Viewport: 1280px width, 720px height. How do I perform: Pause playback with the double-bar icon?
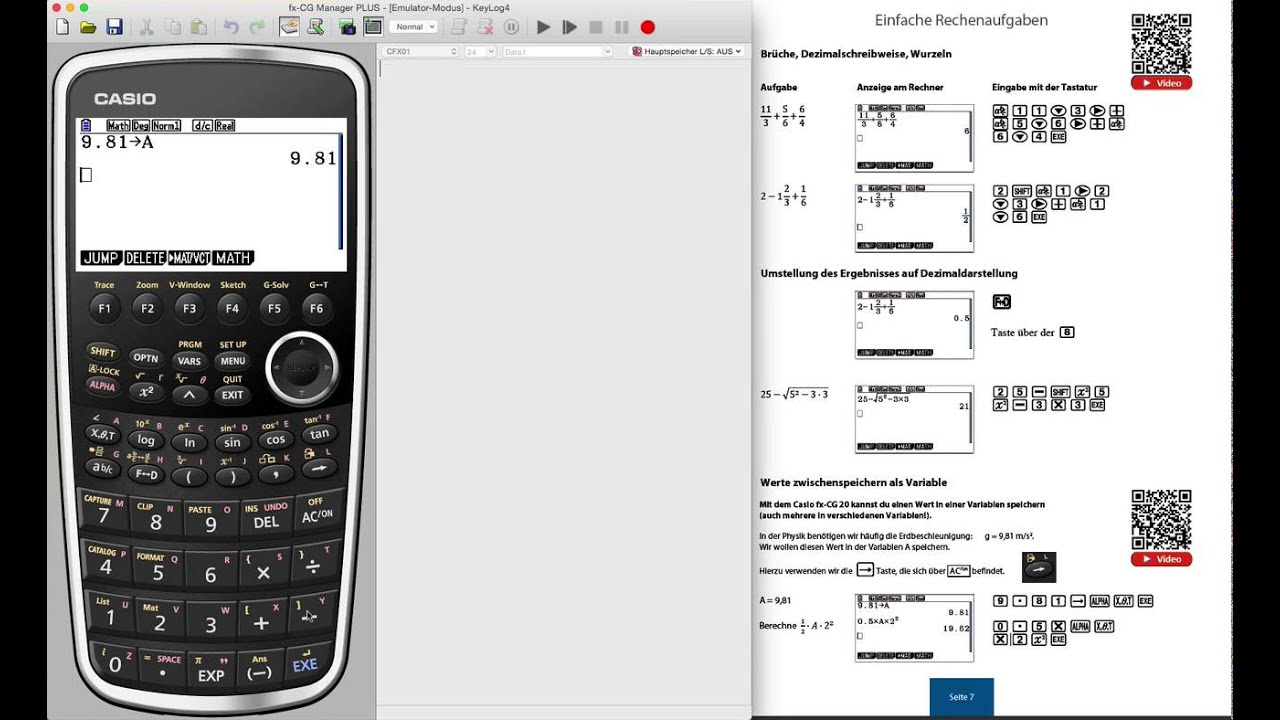tap(621, 27)
